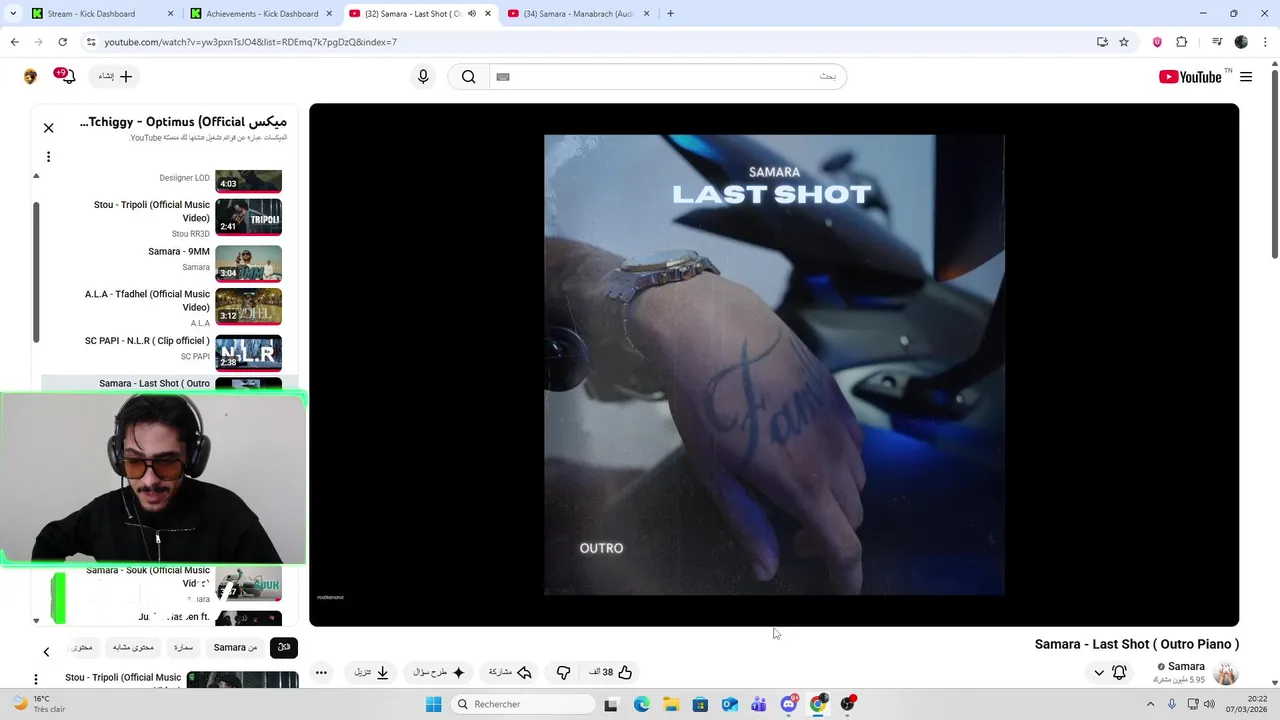Open the playlist panel three-dot options
This screenshot has width=1280, height=720.
(48, 156)
